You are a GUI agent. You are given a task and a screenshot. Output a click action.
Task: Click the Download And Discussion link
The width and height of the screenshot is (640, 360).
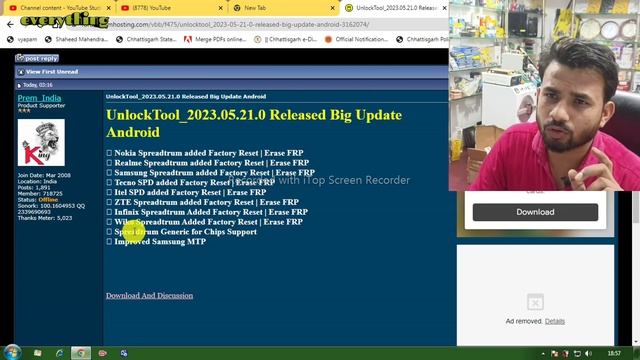click(149, 296)
